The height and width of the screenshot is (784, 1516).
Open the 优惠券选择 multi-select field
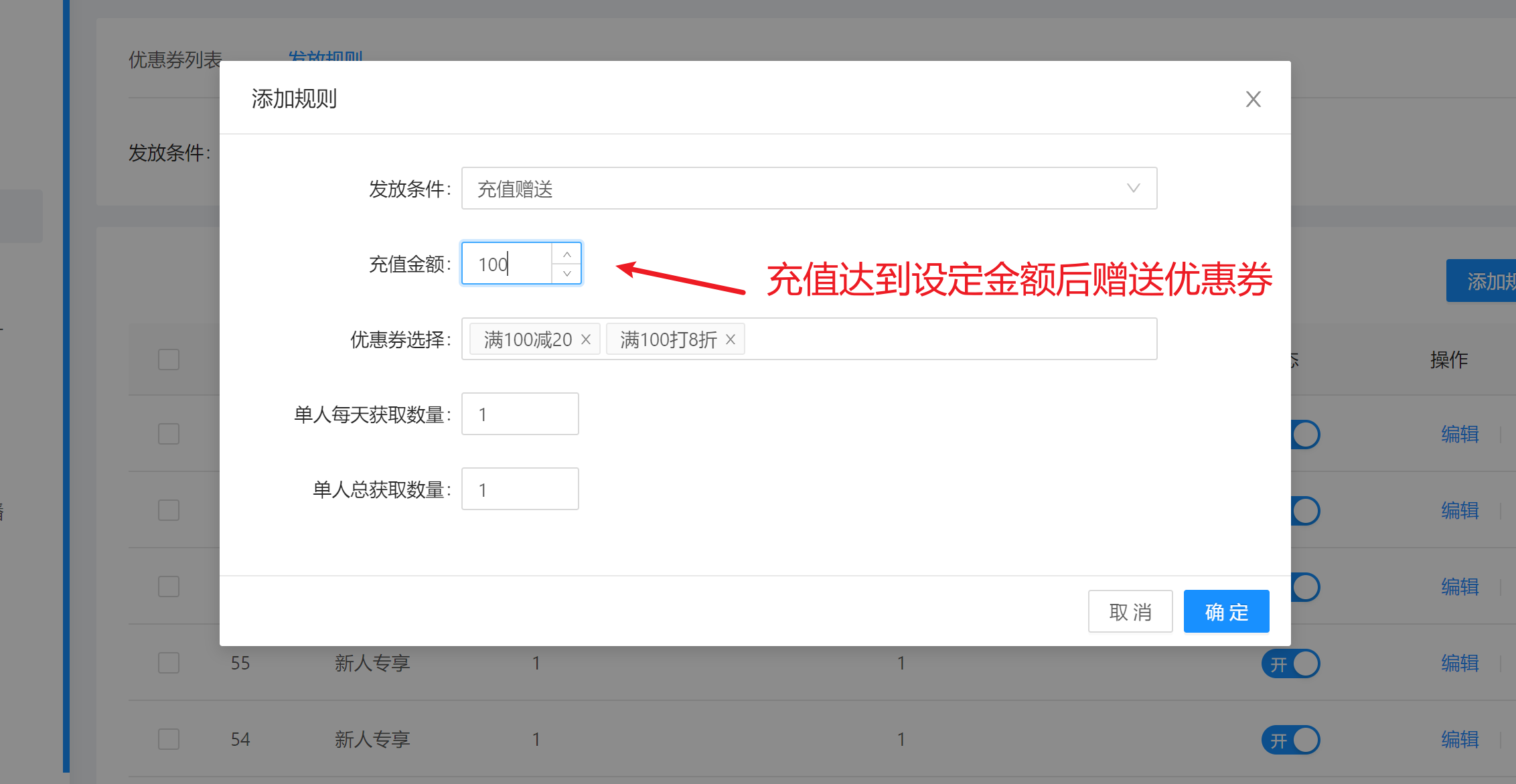coord(951,339)
